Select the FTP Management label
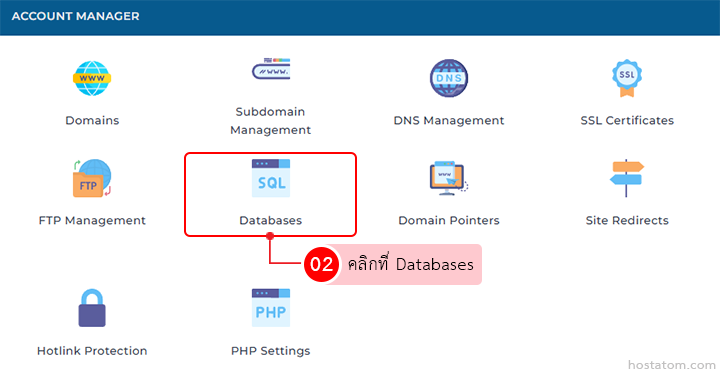Screen dimensions: 720x373 click(92, 220)
